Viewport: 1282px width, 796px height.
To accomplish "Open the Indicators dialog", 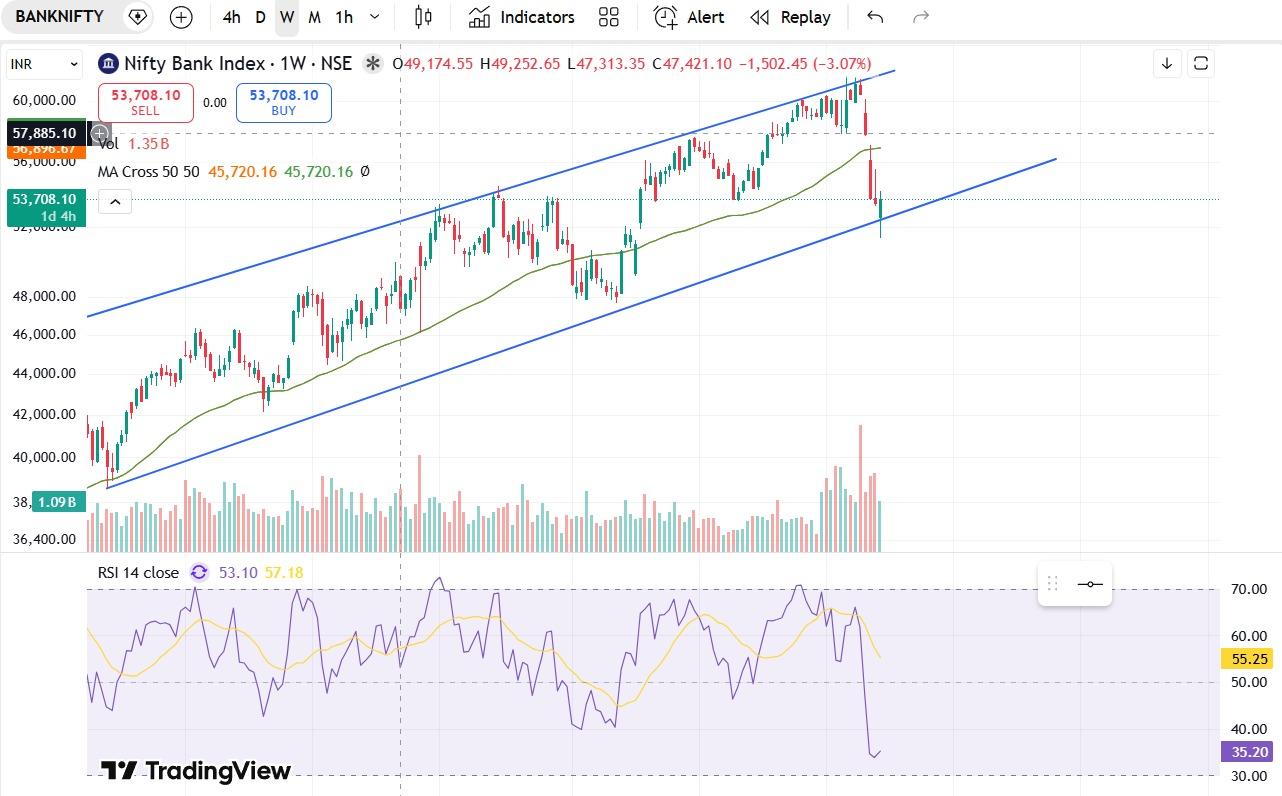I will pyautogui.click(x=521, y=17).
